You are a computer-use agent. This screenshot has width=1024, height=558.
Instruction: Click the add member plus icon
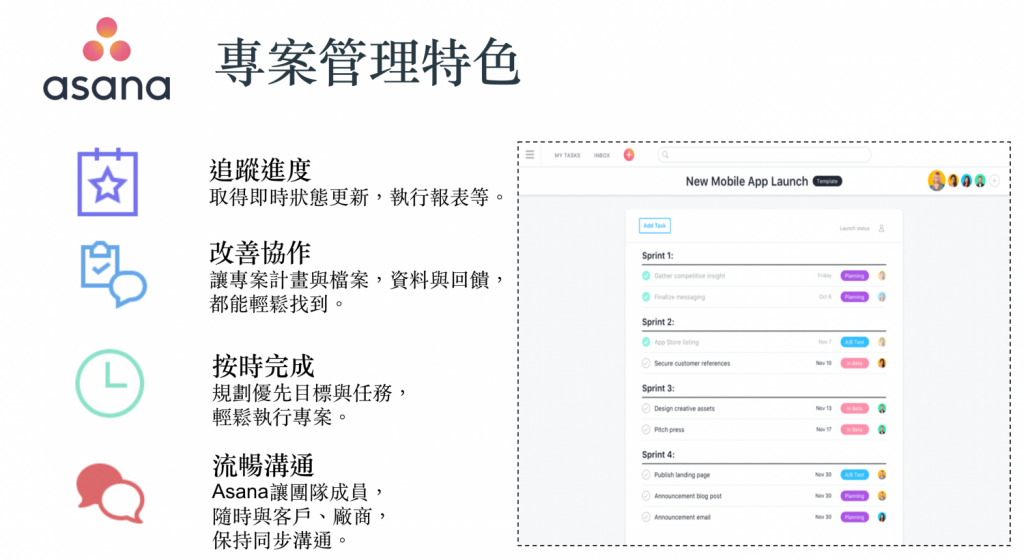point(995,181)
